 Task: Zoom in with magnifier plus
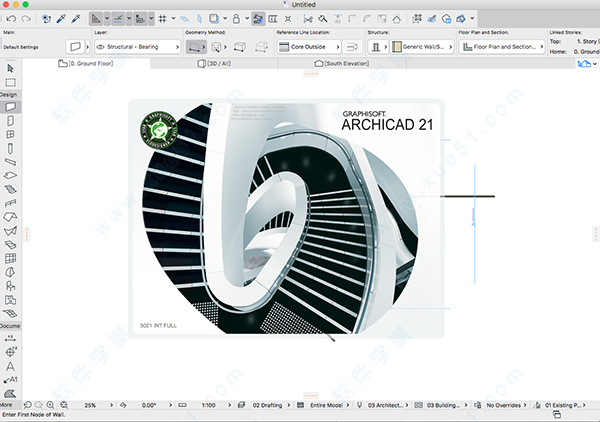pos(50,405)
